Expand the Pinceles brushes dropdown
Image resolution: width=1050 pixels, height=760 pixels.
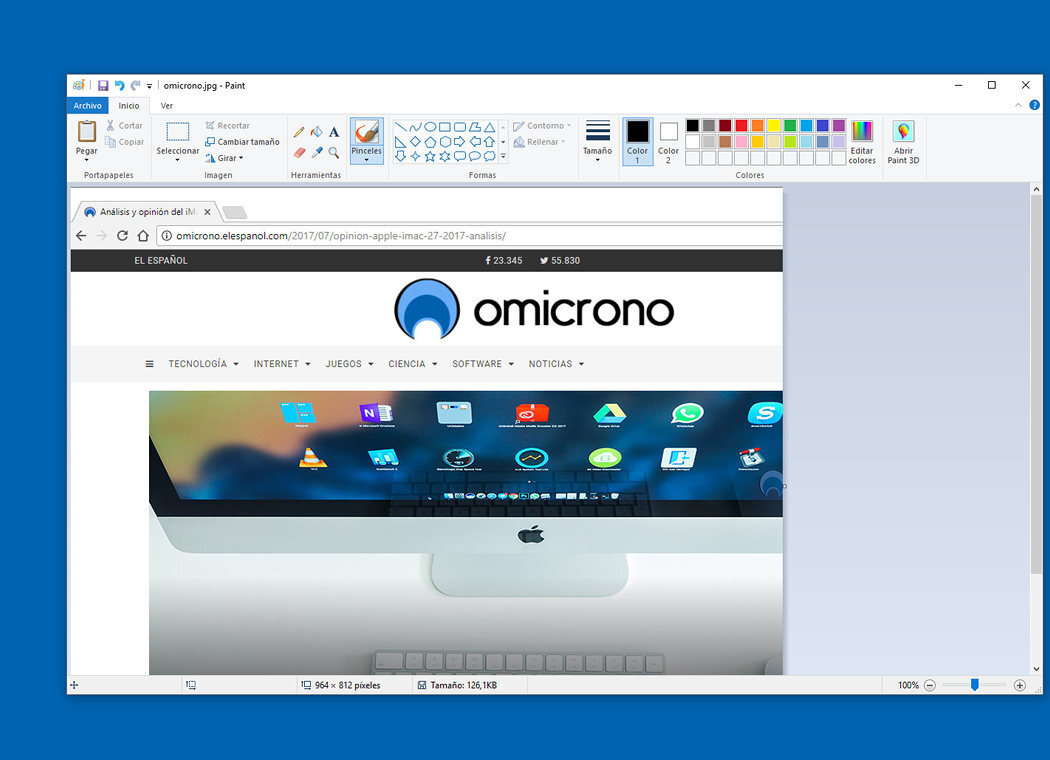[367, 159]
